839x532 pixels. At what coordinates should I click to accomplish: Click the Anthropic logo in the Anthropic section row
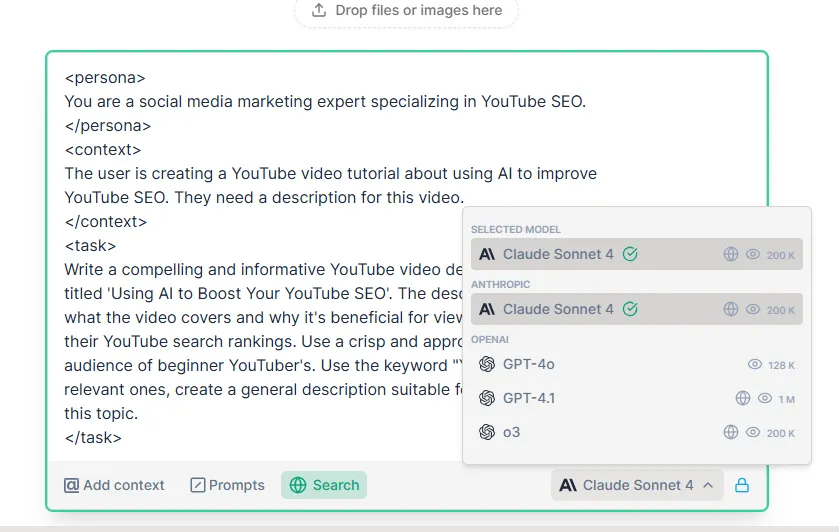(x=487, y=309)
